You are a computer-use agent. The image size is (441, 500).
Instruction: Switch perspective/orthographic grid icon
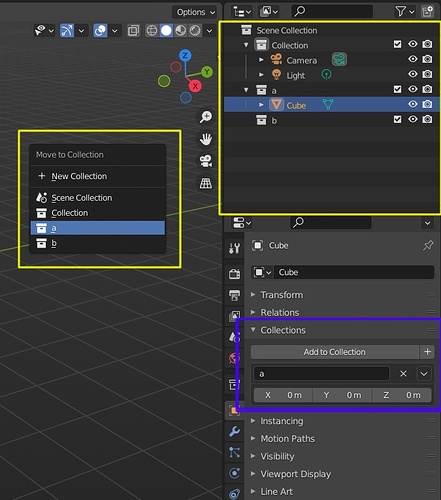(x=206, y=183)
